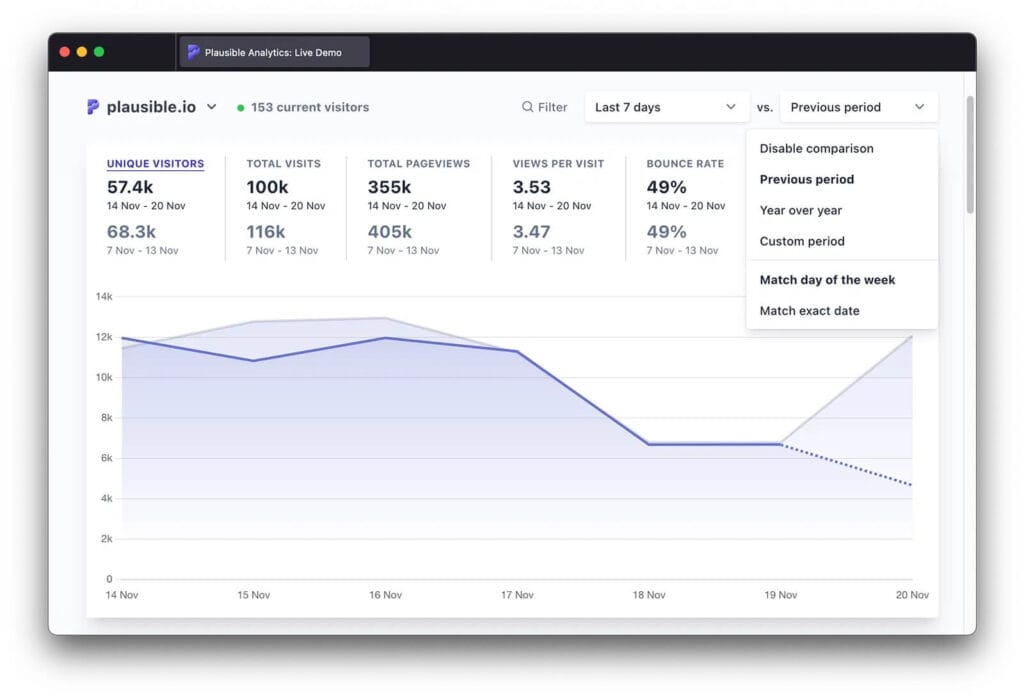Click the yellow minimize window button

82,52
